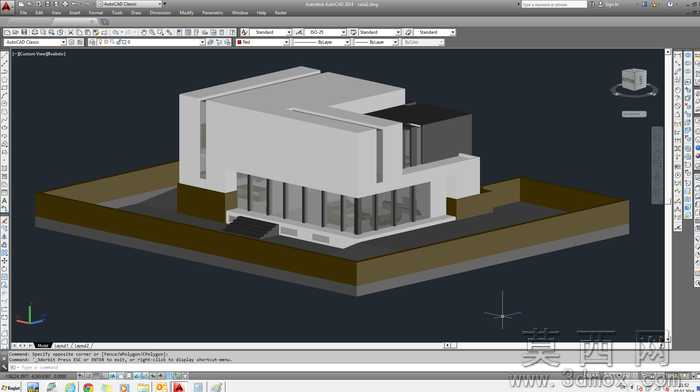This screenshot has width=700, height=392.
Task: Open the Help menu
Action: coord(261,13)
